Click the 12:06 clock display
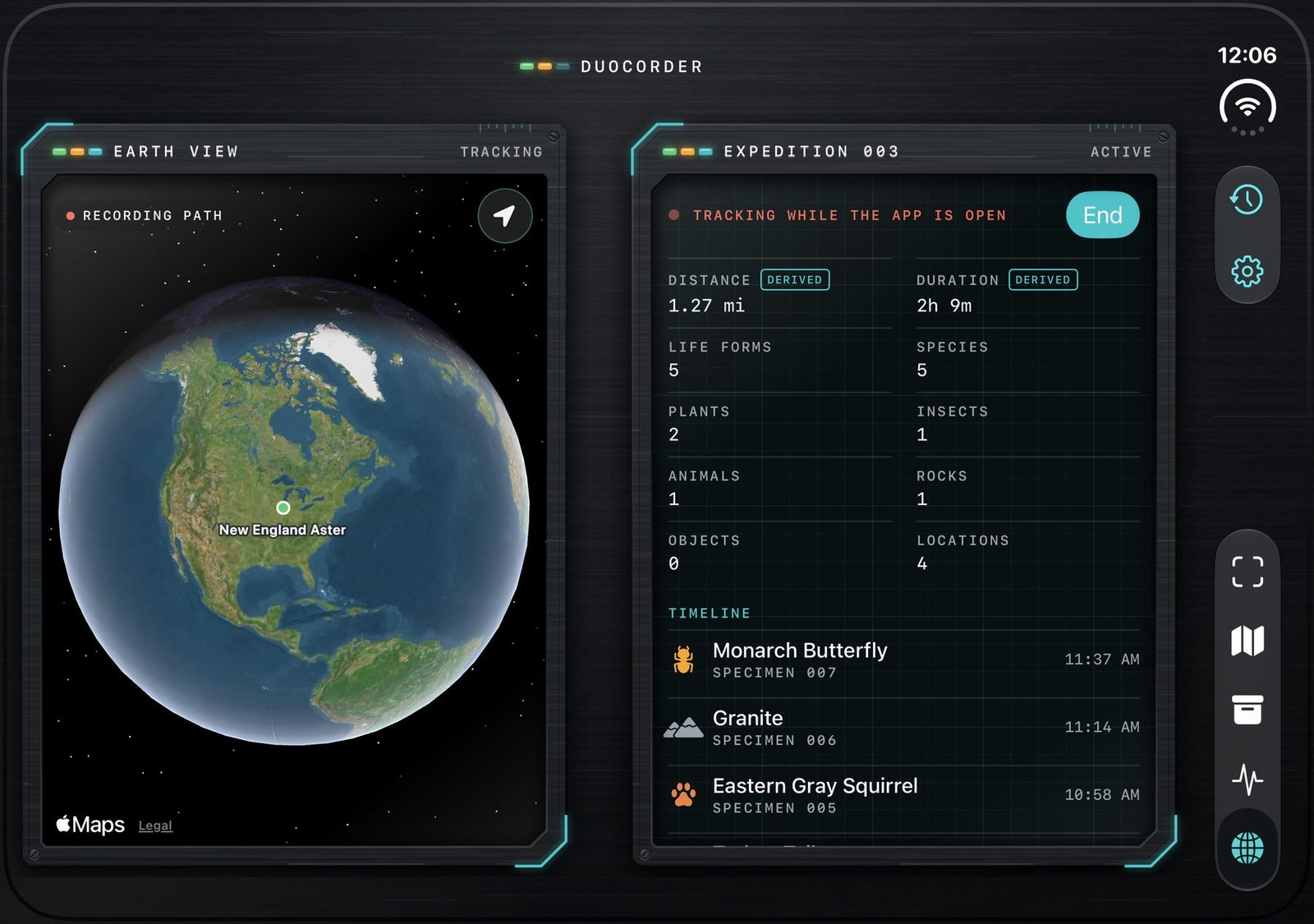 click(x=1247, y=55)
